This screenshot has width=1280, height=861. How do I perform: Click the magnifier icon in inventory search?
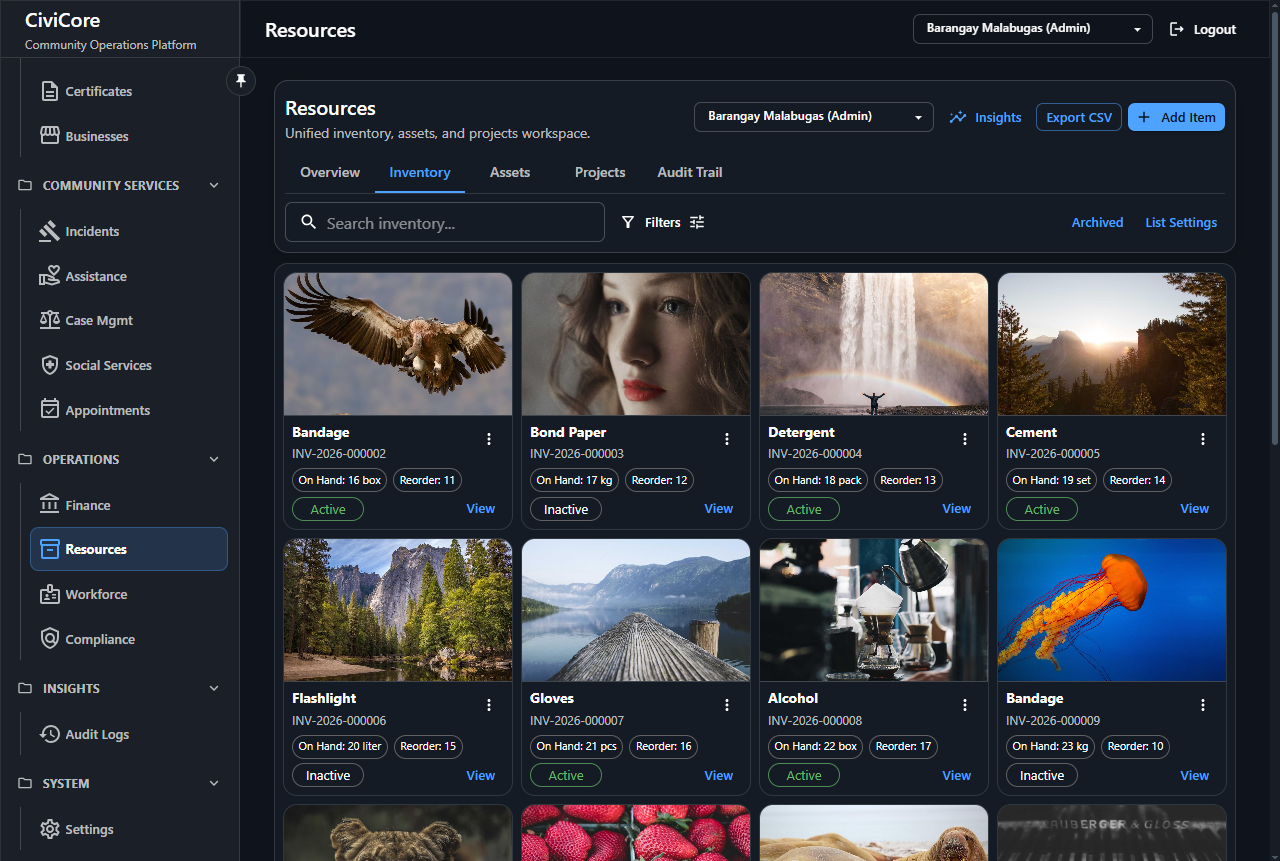pos(309,222)
